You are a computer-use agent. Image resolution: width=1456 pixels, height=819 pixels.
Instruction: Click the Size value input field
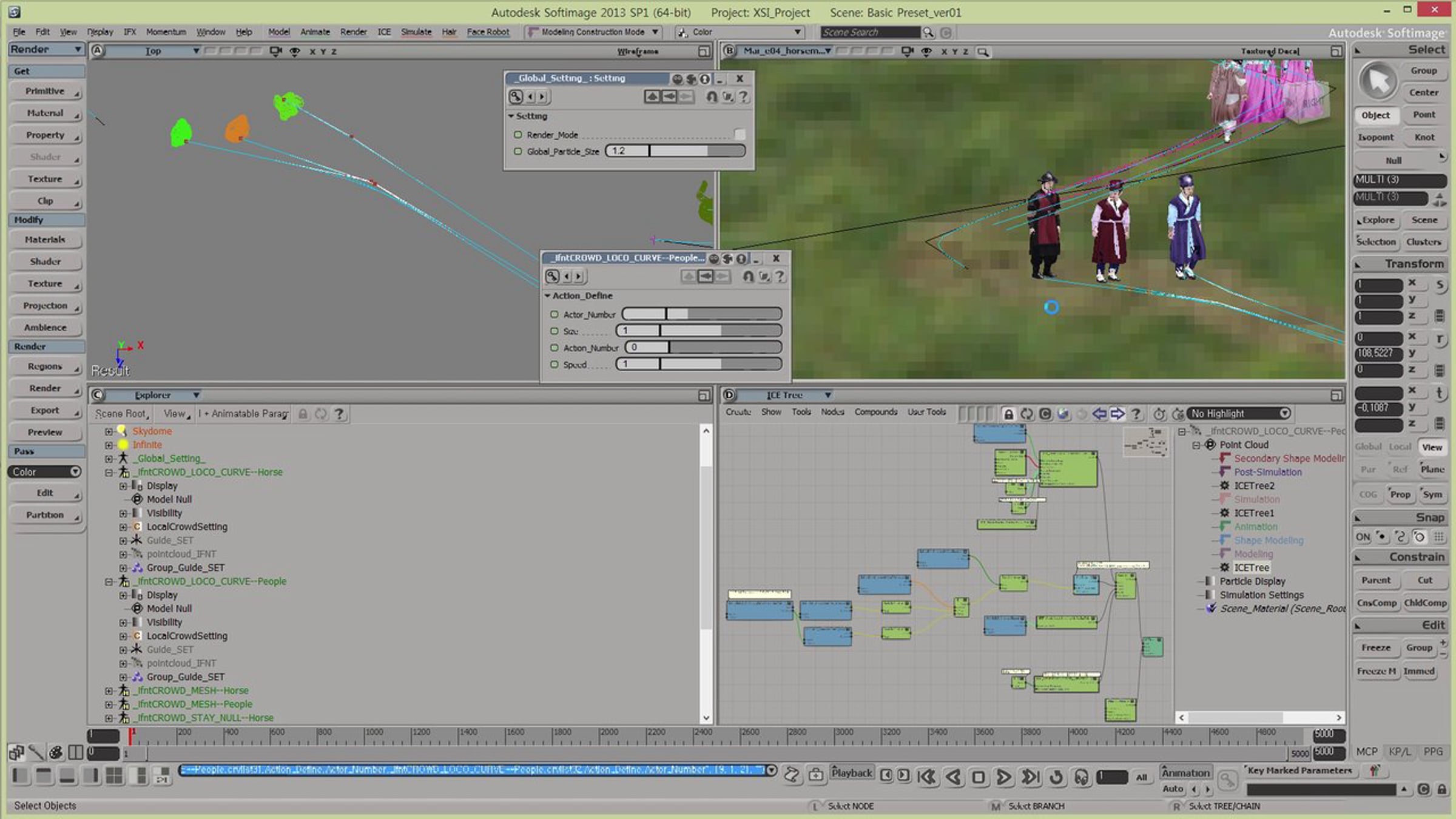coord(638,331)
